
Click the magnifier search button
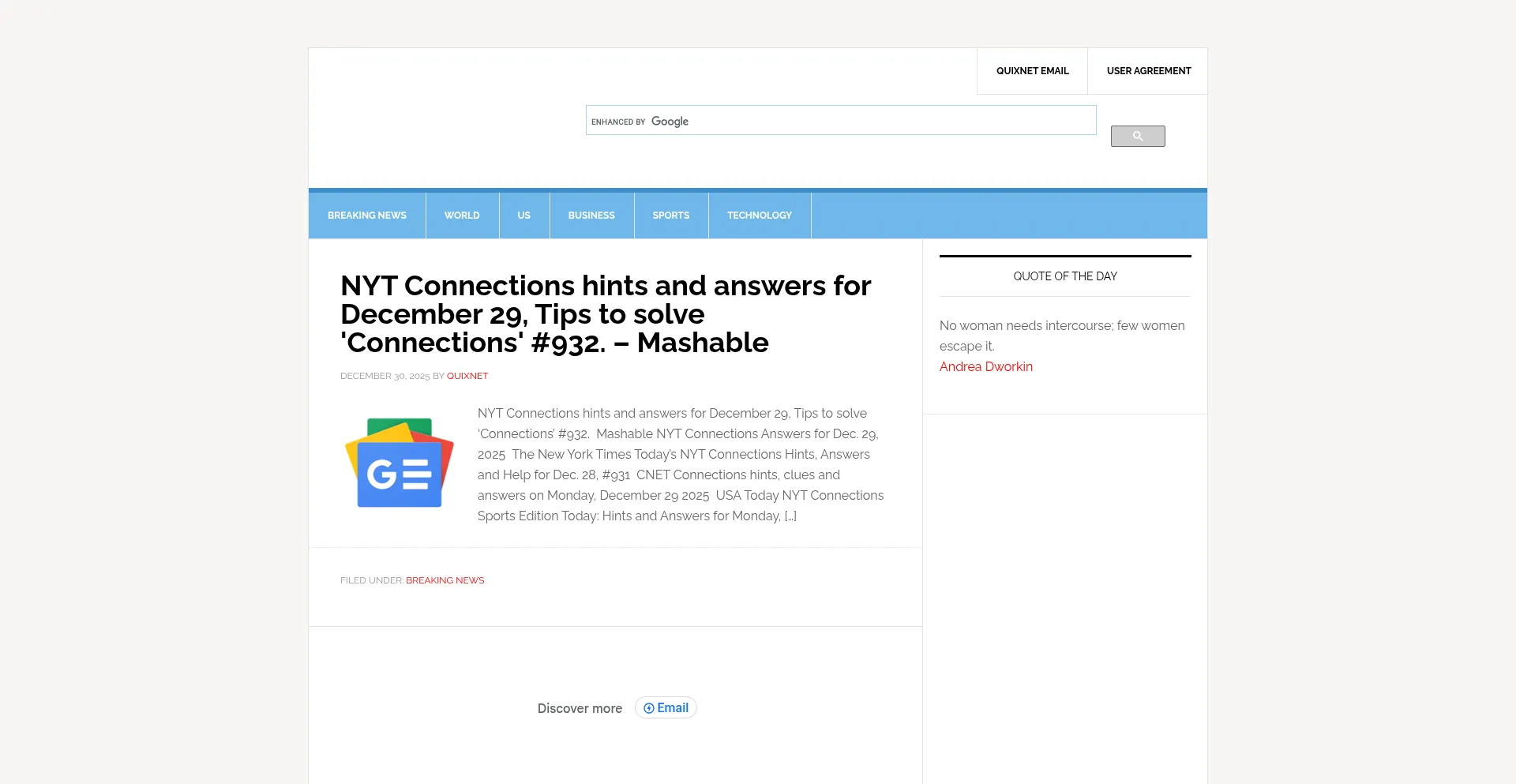pyautogui.click(x=1137, y=137)
